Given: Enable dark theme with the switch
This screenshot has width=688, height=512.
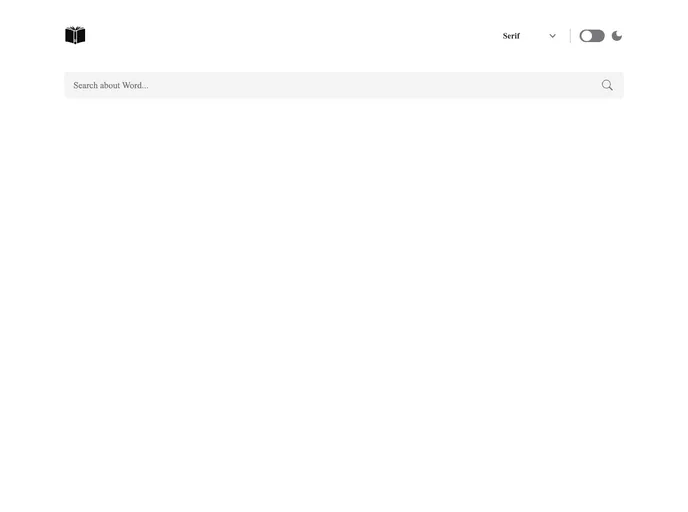Looking at the screenshot, I should [x=592, y=36].
